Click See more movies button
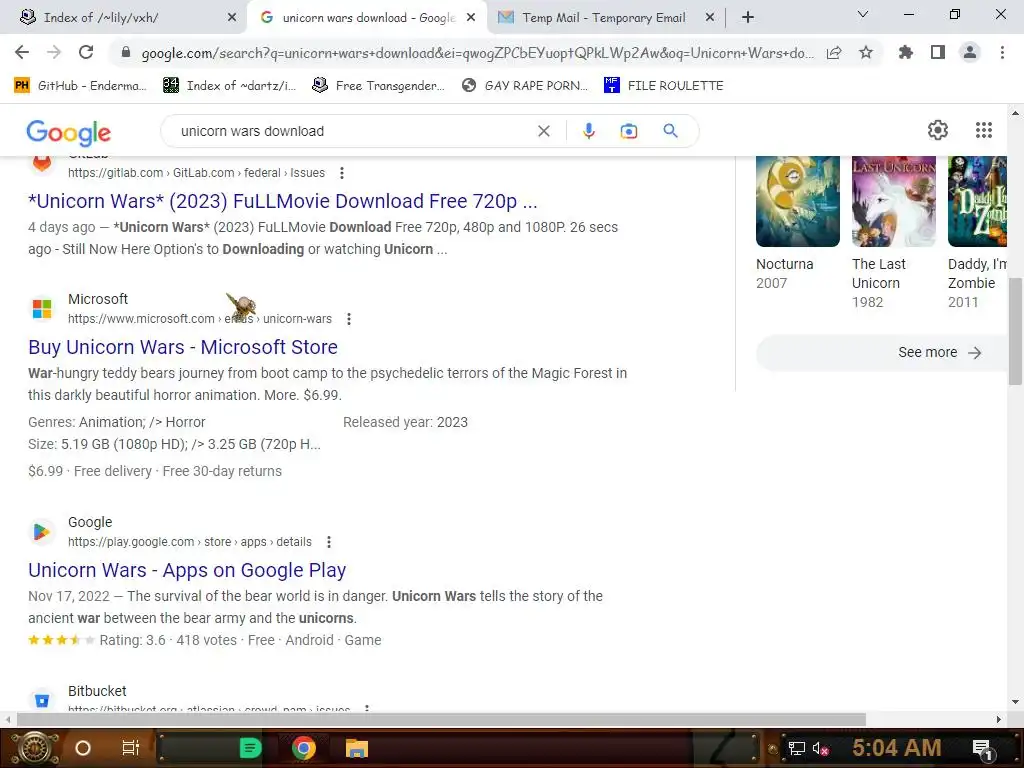Screen dimensions: 1024x768 882,353
